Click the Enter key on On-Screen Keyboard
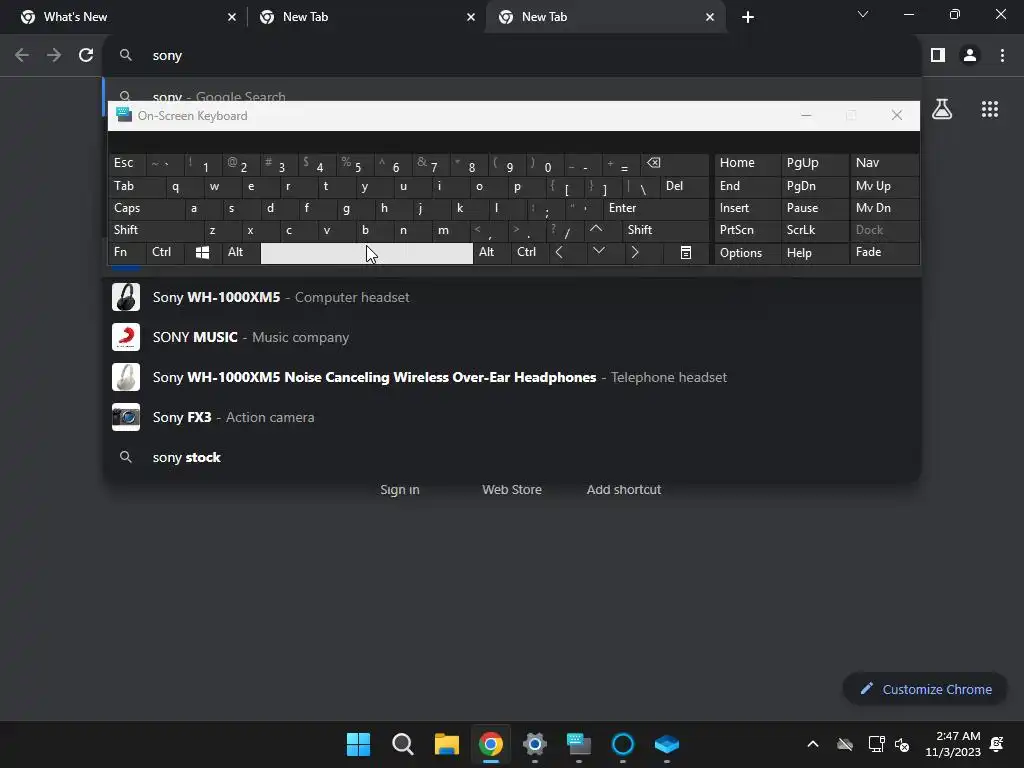Screen dimensions: 1024x768 point(656,208)
